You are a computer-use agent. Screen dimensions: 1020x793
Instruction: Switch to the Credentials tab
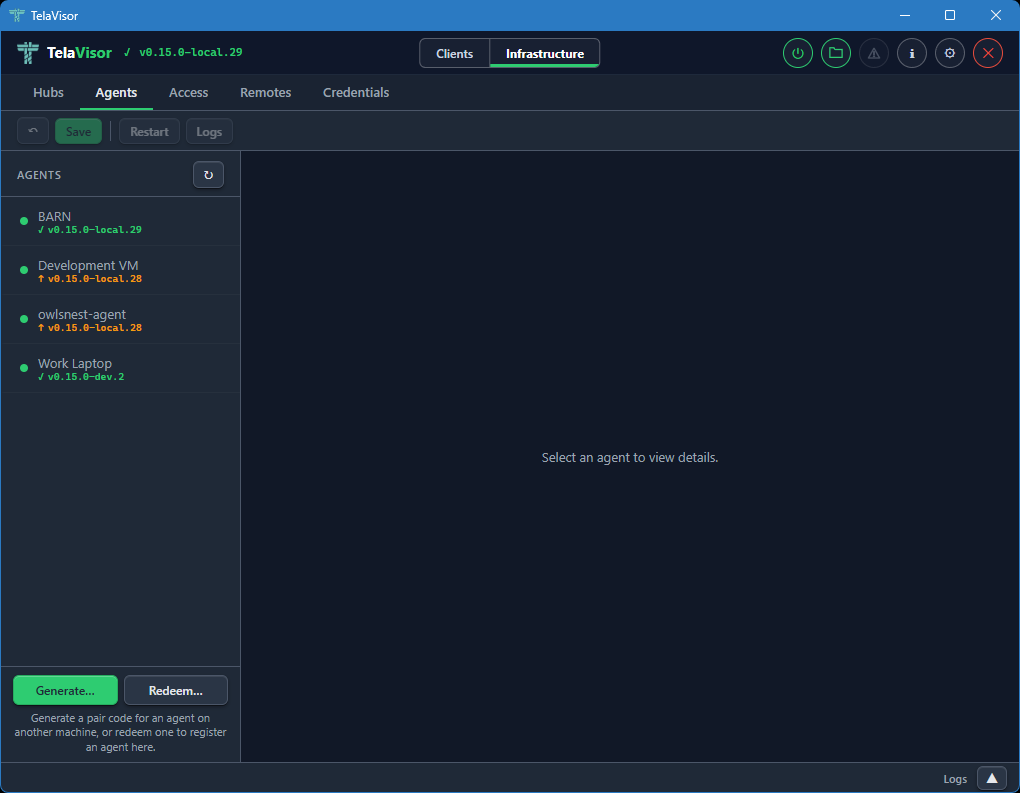tap(356, 92)
